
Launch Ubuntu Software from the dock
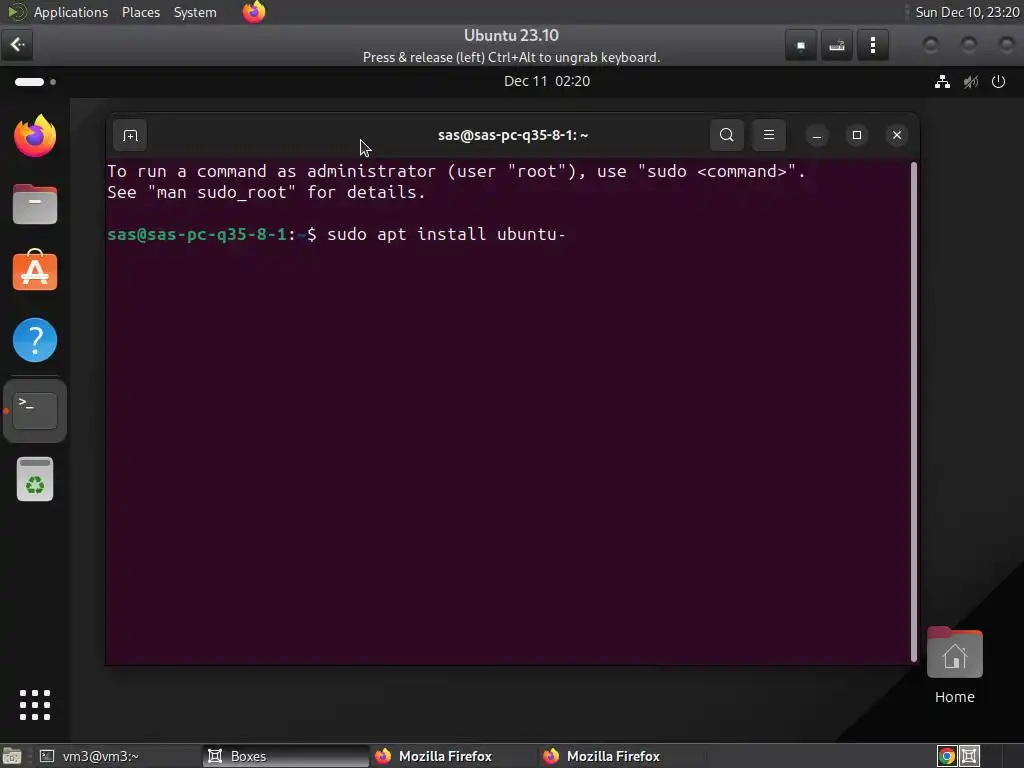[x=35, y=270]
